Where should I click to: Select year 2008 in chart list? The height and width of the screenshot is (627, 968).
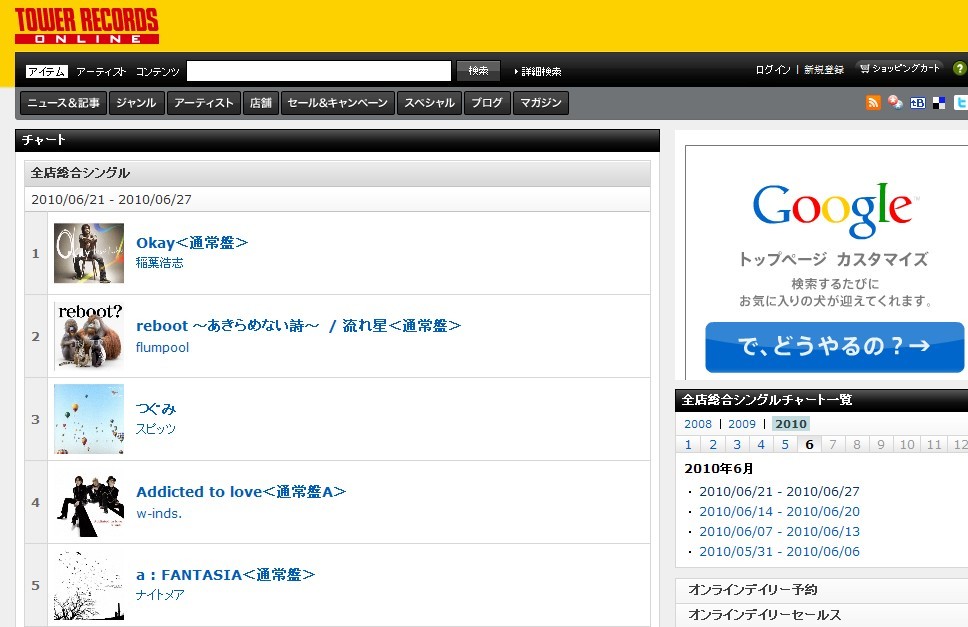[x=698, y=424]
